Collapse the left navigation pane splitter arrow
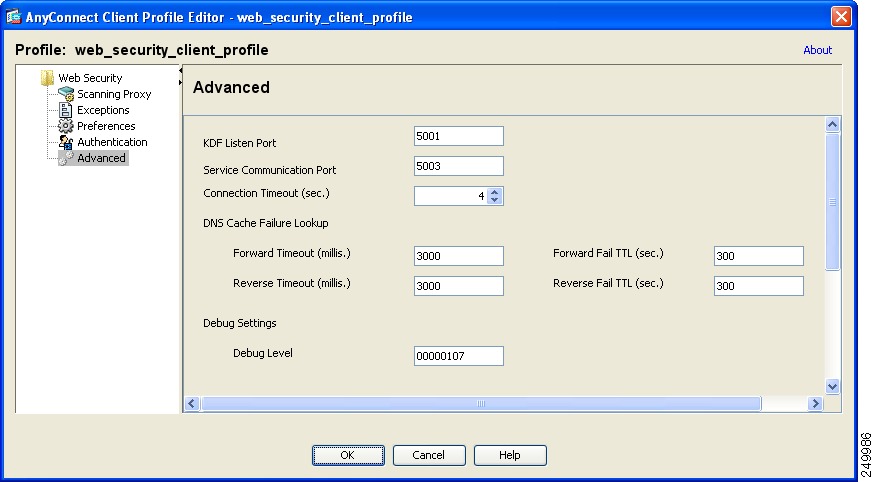This screenshot has width=875, height=482. (180, 71)
